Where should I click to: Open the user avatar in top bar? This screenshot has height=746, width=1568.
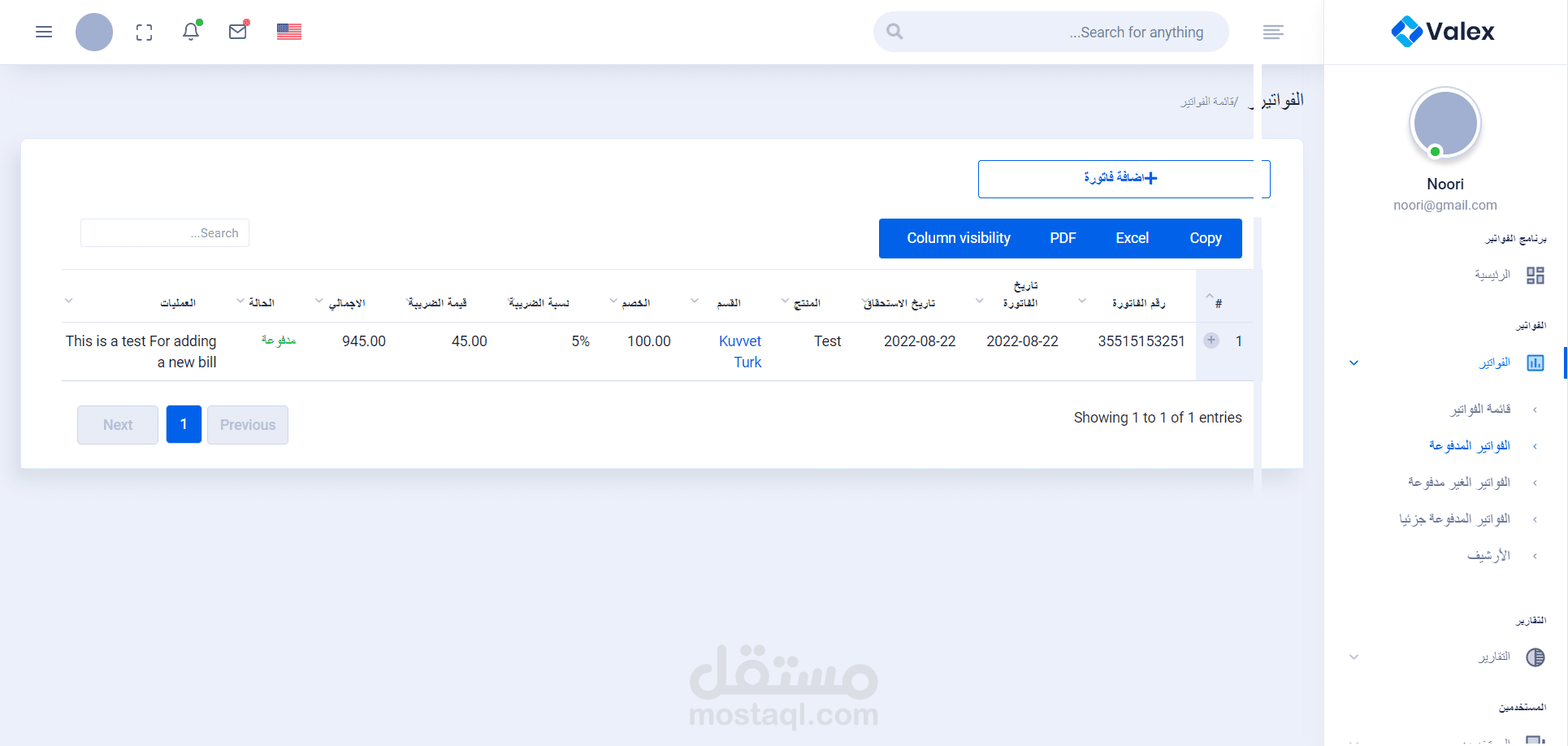click(94, 32)
